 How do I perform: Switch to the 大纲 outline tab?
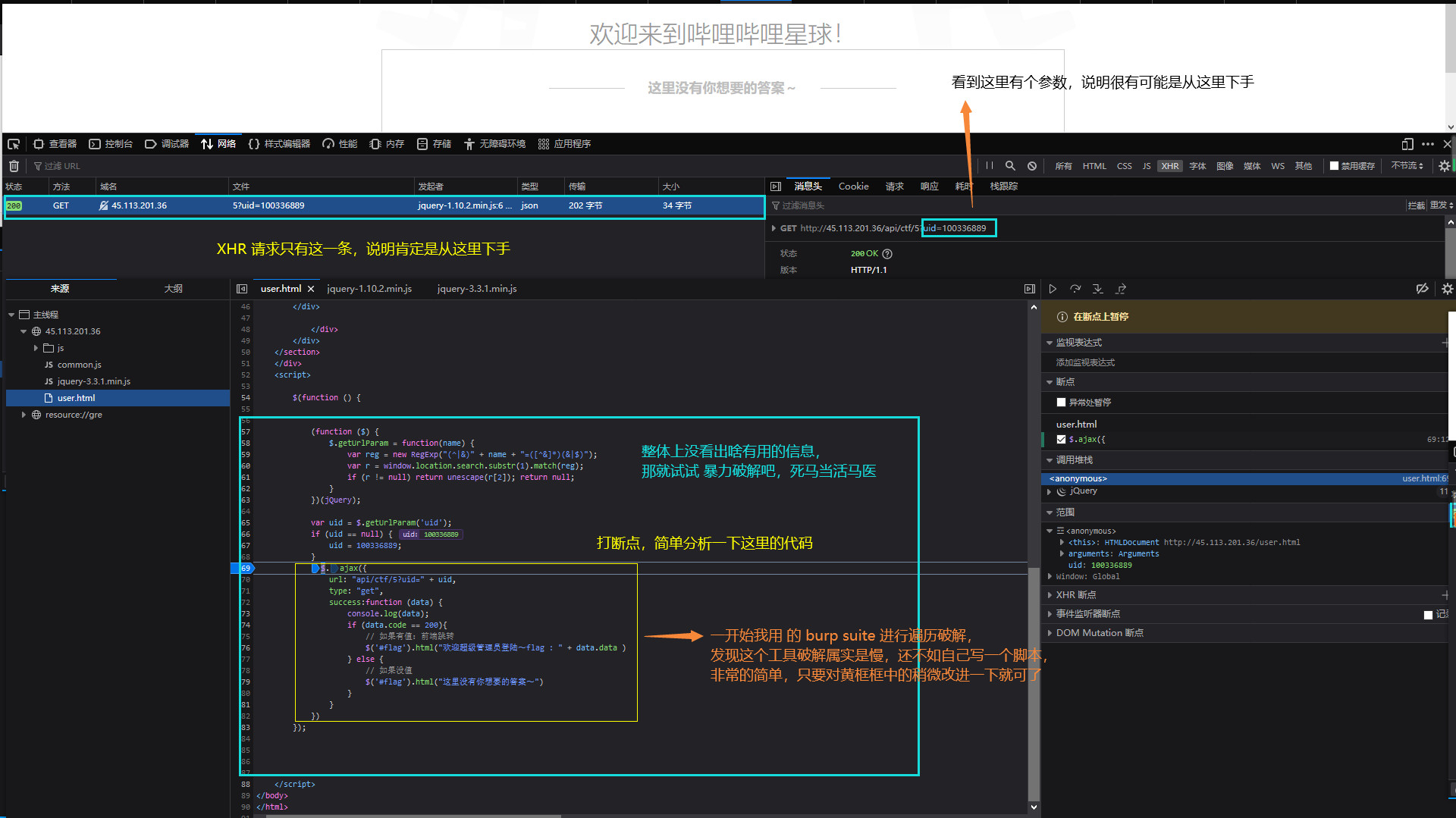click(173, 289)
